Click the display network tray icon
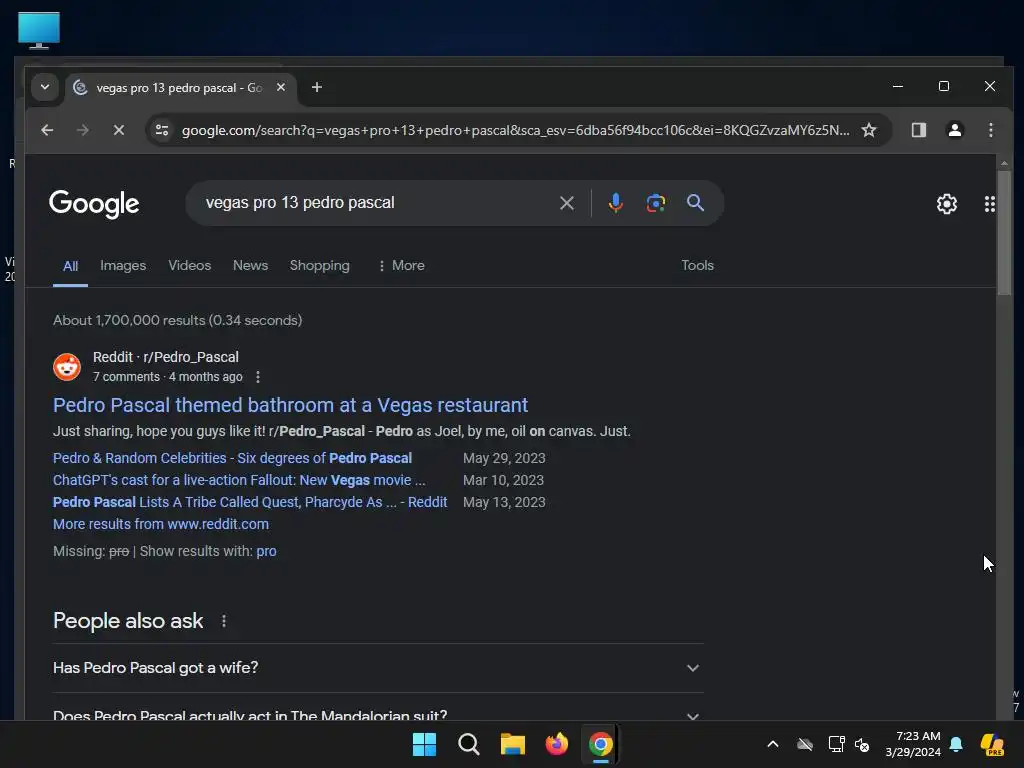Image resolution: width=1024 pixels, height=768 pixels. 837,744
